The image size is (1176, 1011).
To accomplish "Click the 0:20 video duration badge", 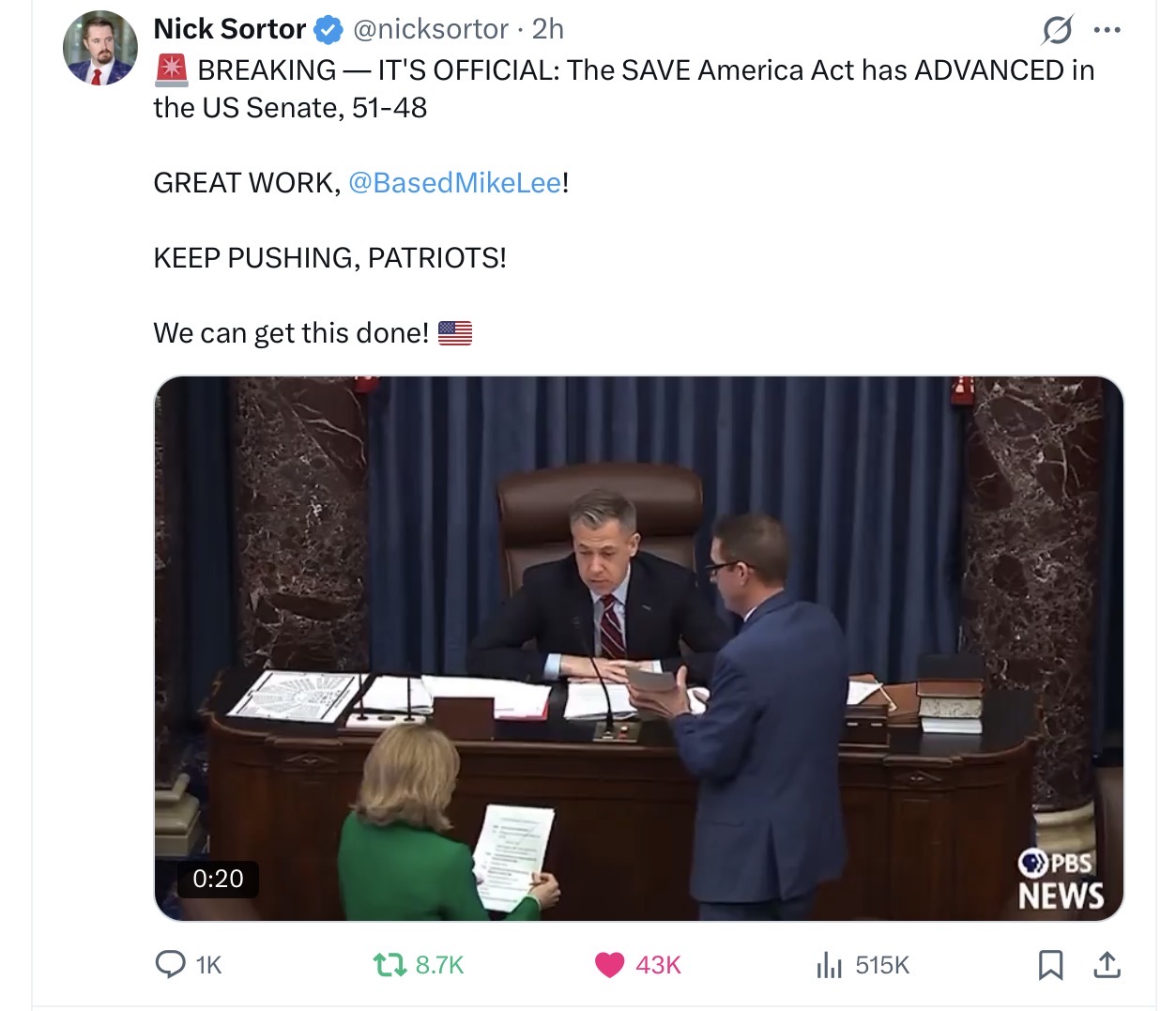I will click(x=218, y=879).
